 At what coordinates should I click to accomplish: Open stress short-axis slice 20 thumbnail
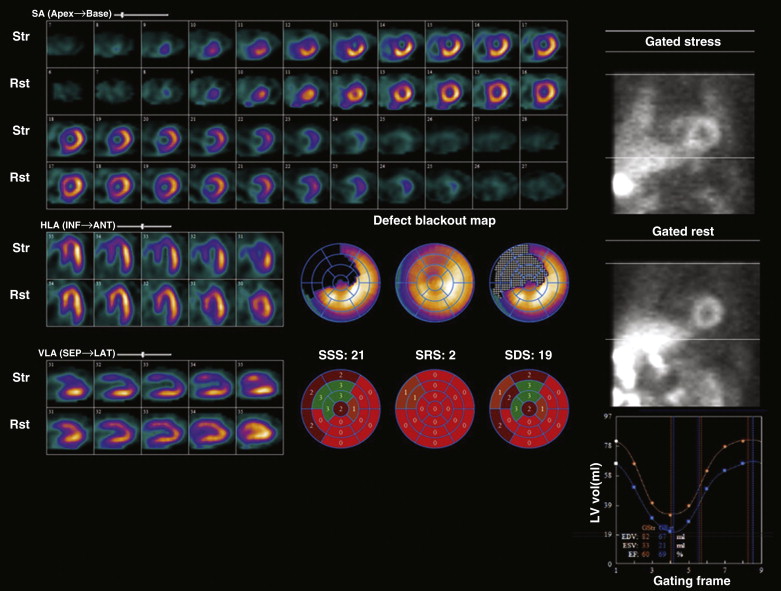(164, 137)
